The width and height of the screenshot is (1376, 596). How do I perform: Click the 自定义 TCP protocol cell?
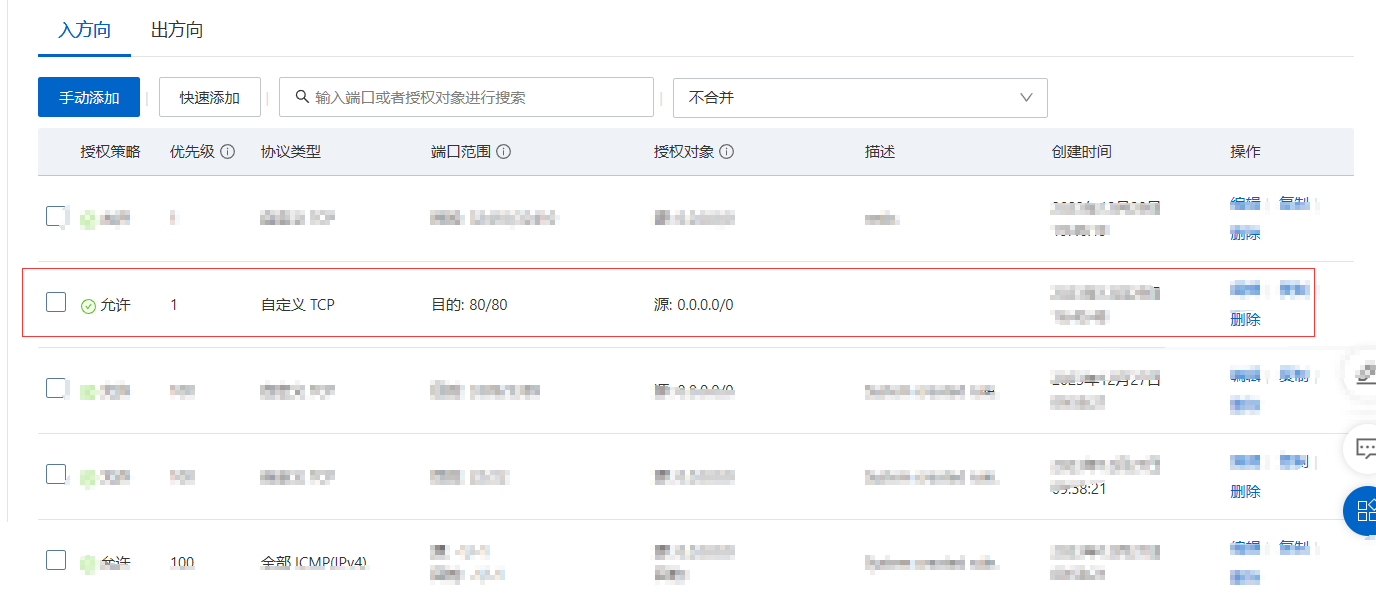pyautogui.click(x=298, y=304)
